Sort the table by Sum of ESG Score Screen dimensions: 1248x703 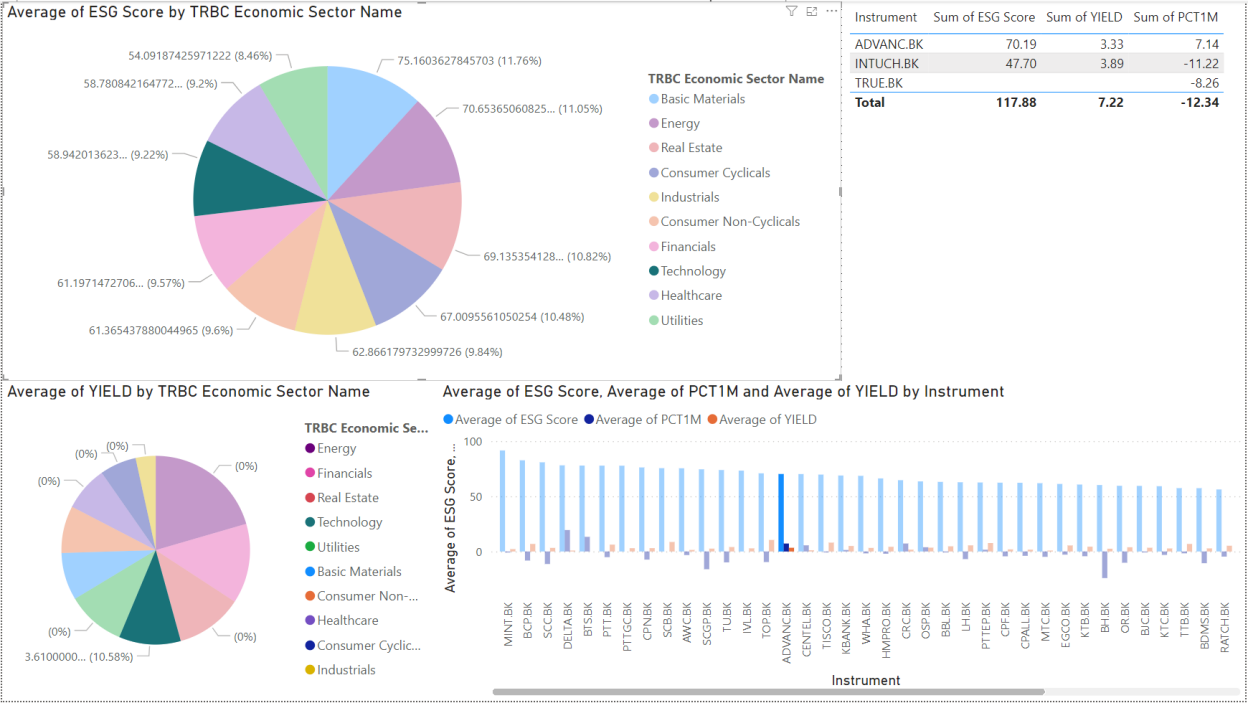coord(984,17)
